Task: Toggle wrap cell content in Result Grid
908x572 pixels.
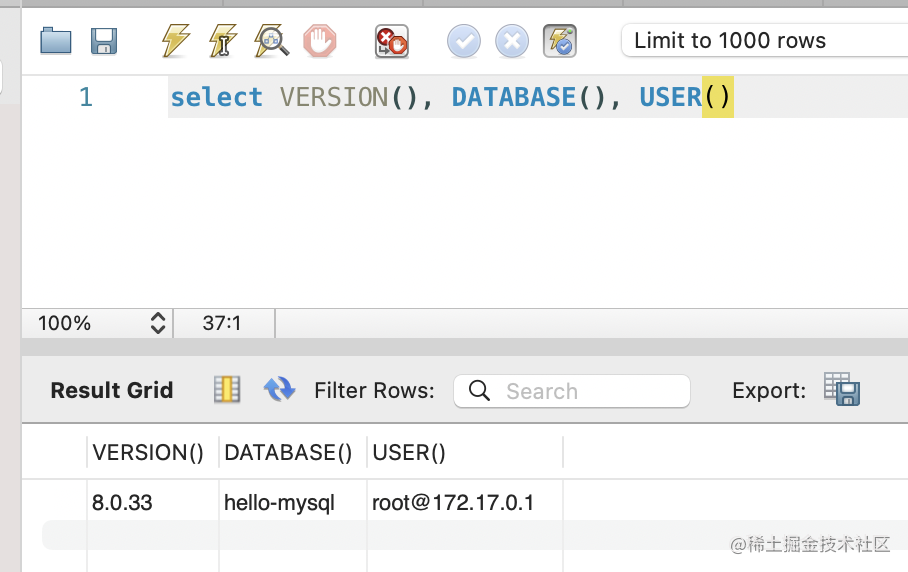Action: [227, 390]
